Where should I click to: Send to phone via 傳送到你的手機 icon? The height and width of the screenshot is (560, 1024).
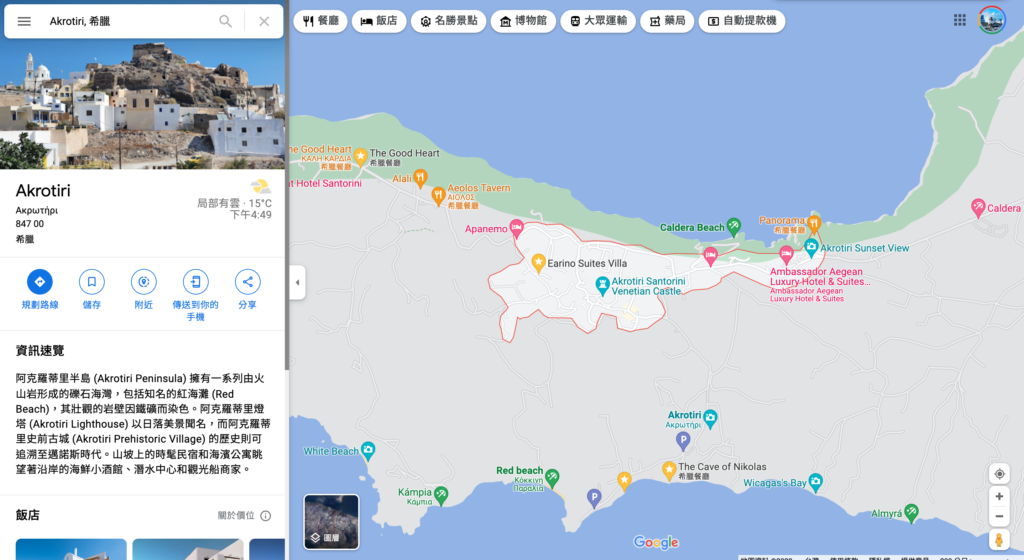[x=196, y=282]
